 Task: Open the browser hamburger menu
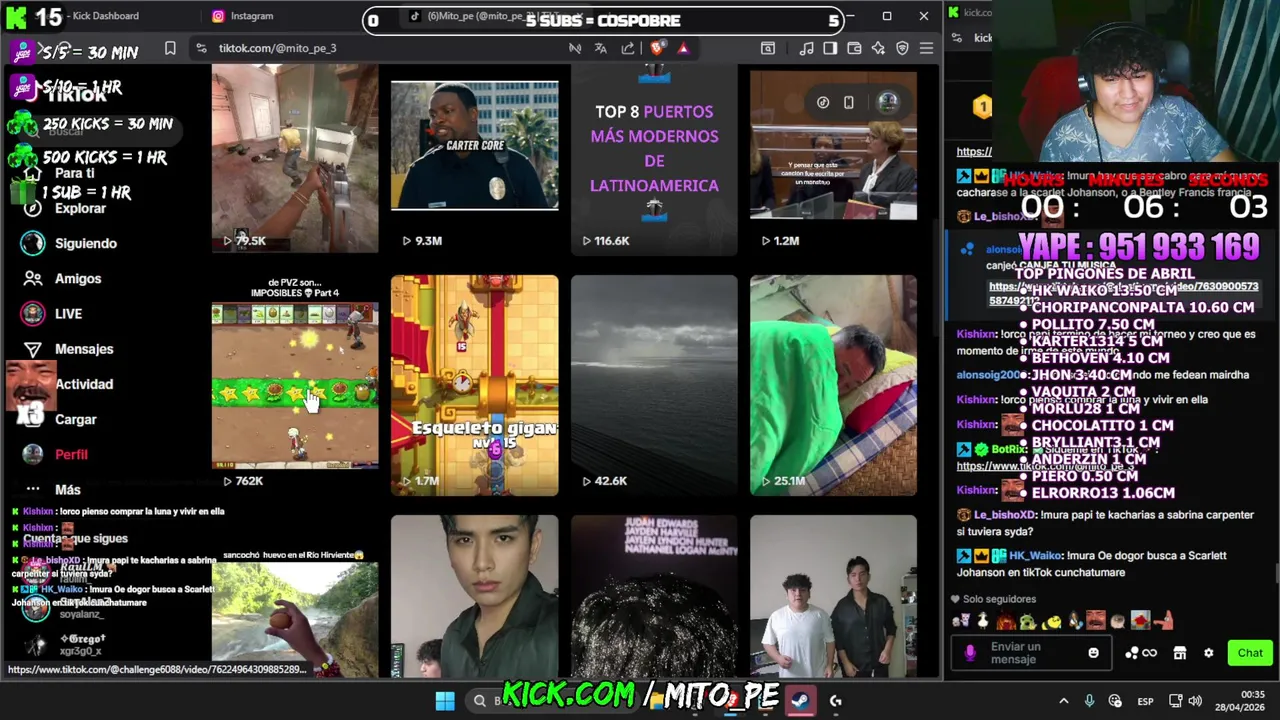tap(926, 48)
